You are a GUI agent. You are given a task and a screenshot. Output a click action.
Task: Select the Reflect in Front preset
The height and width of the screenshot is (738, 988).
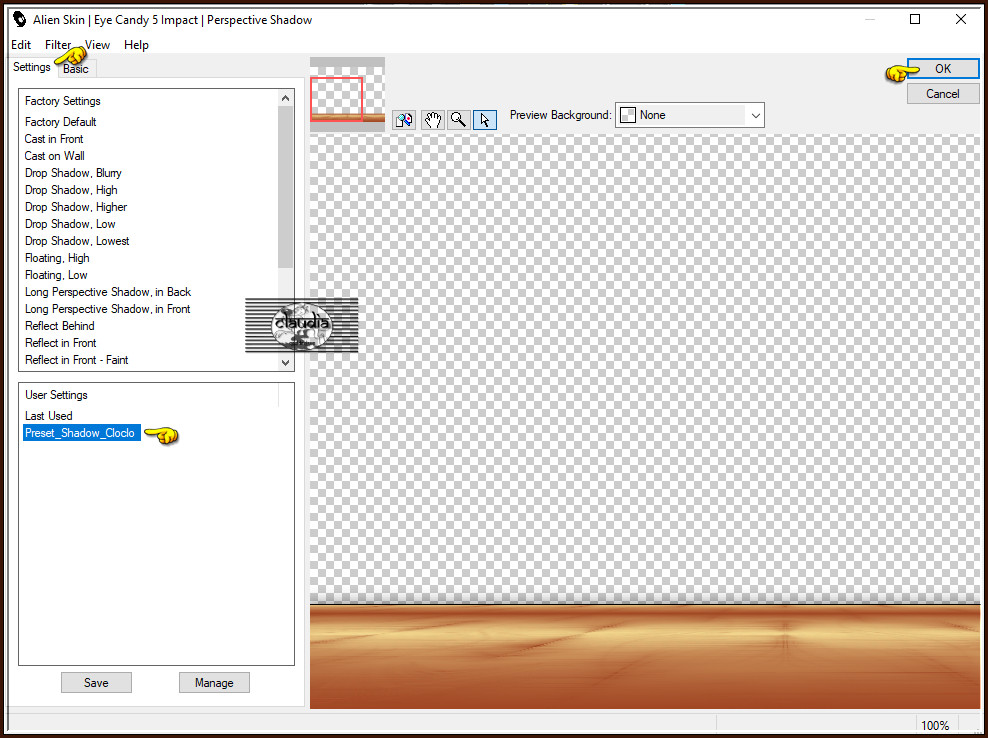60,343
